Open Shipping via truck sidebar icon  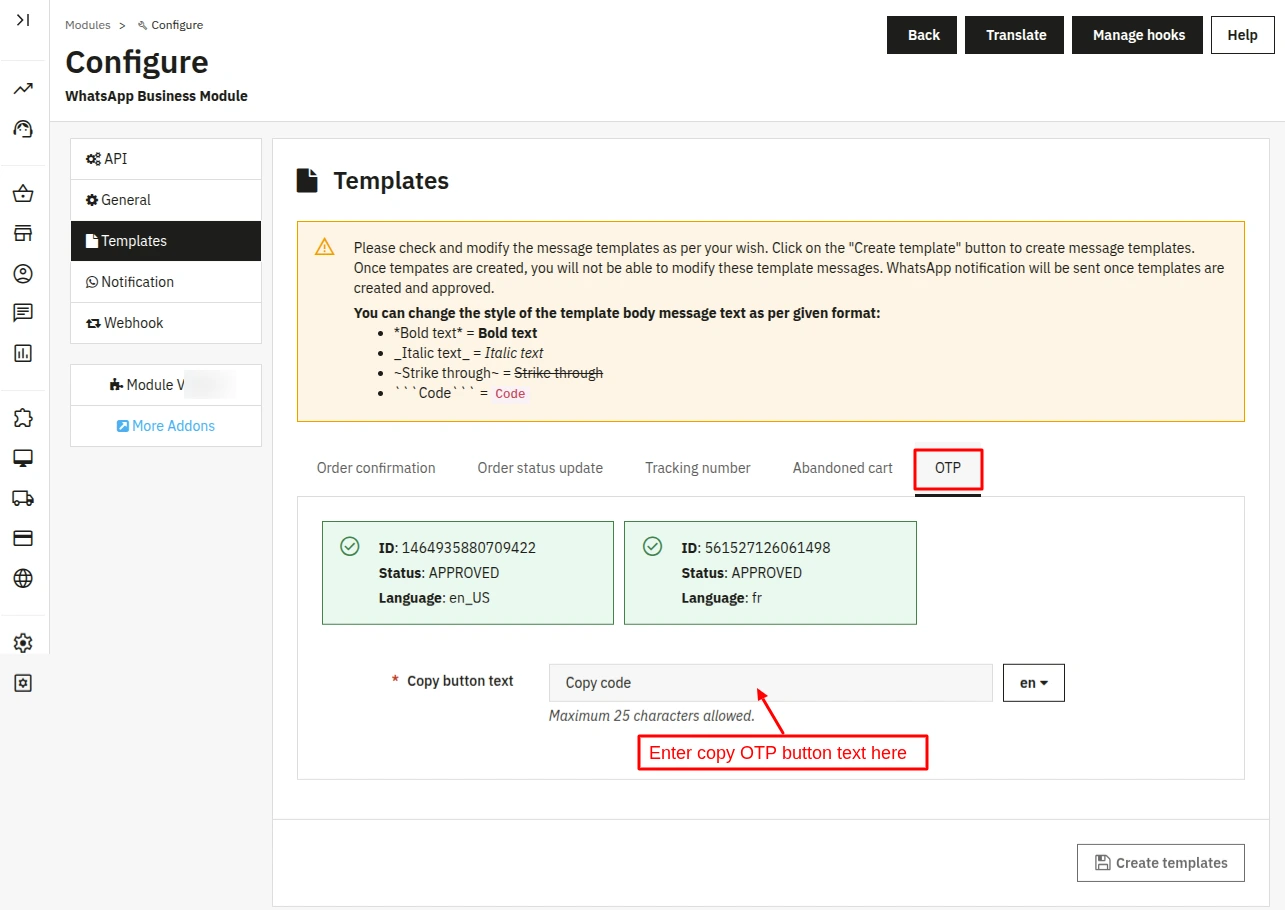tap(23, 498)
